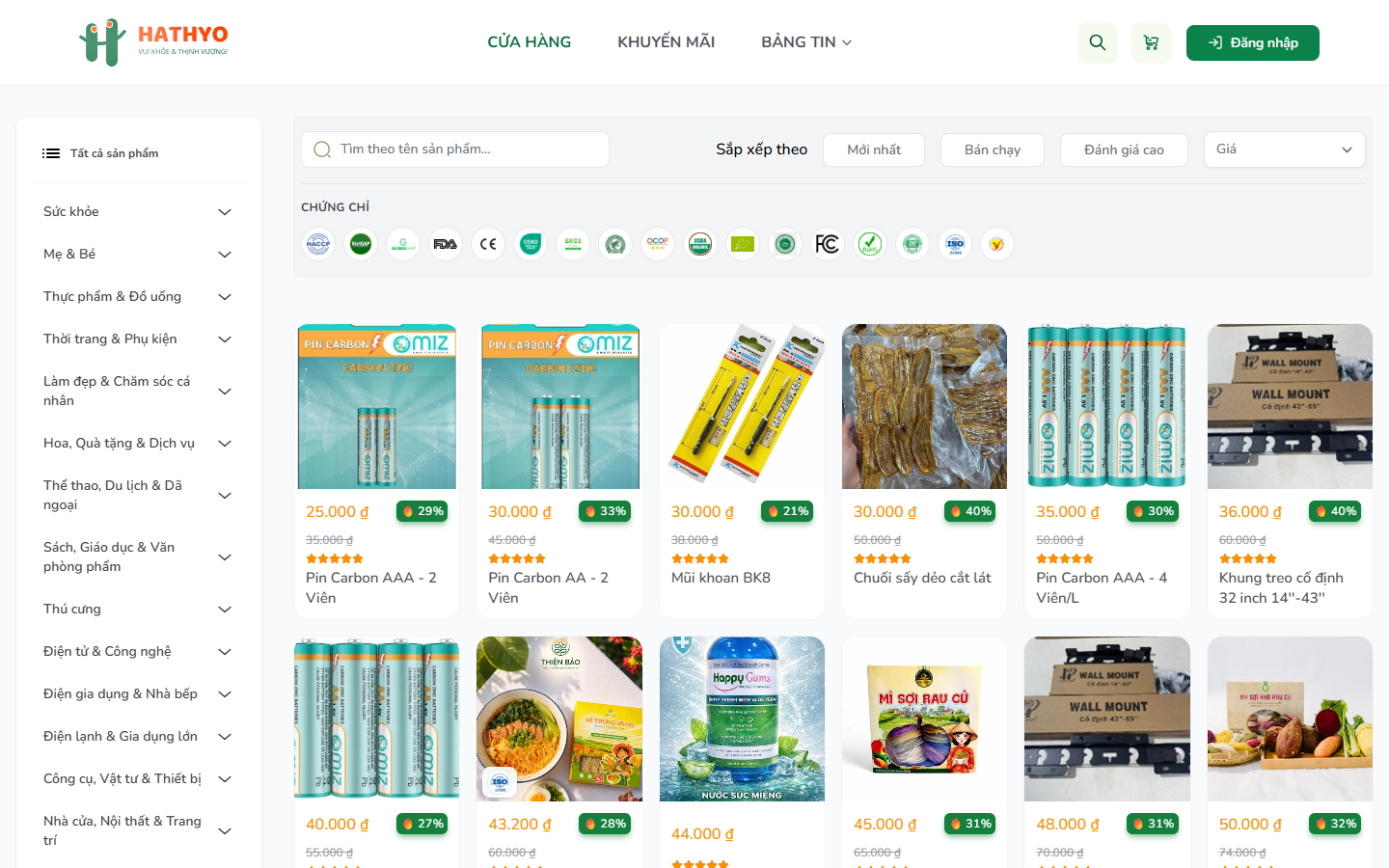The width and height of the screenshot is (1389, 868).
Task: Filter by FC certification badge
Action: point(828,244)
